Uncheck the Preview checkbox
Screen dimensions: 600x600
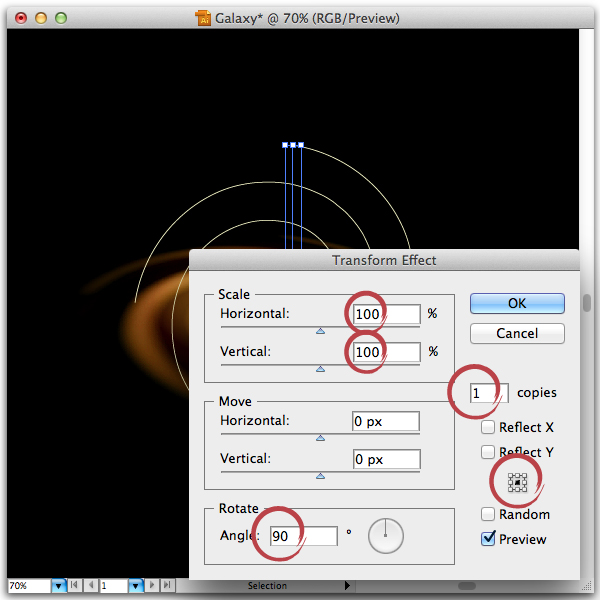[488, 539]
